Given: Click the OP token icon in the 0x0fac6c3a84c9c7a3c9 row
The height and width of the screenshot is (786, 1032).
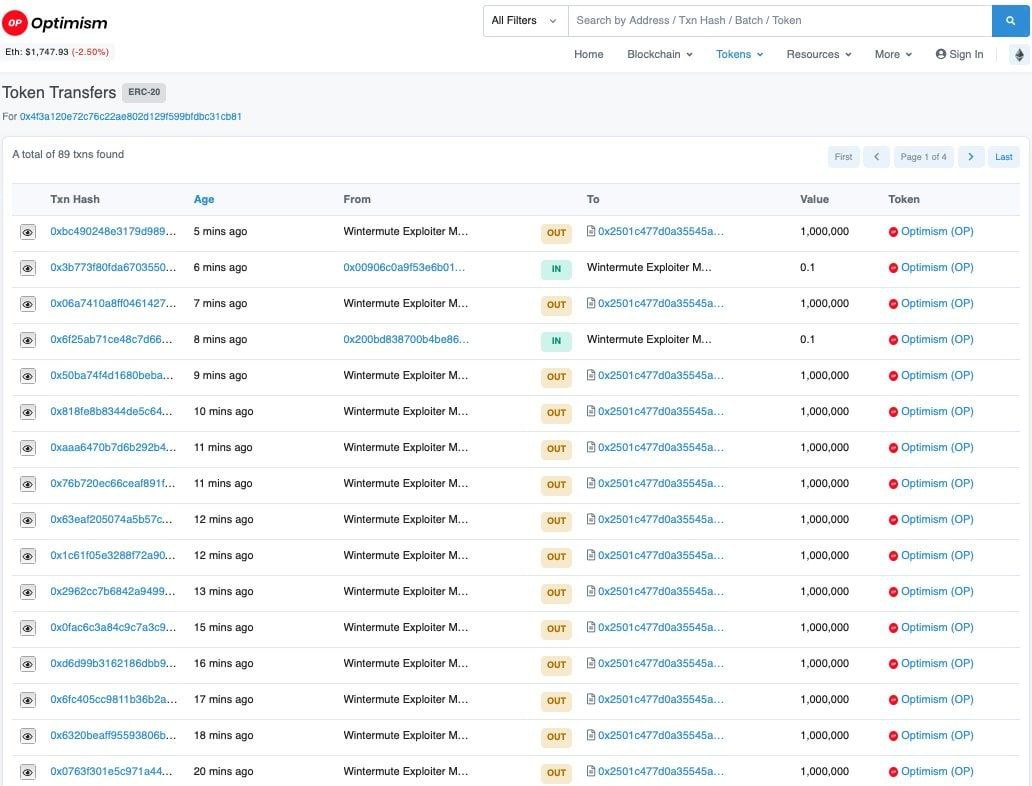Looking at the screenshot, I should pyautogui.click(x=893, y=628).
